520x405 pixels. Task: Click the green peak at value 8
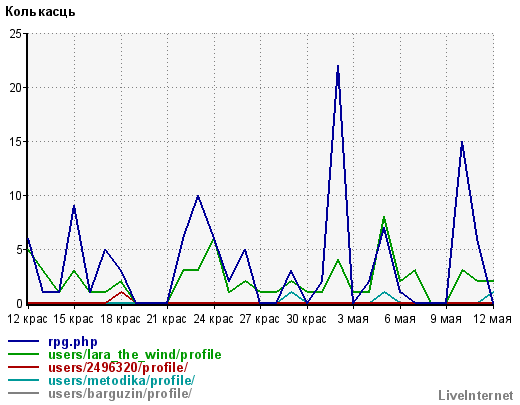[384, 218]
